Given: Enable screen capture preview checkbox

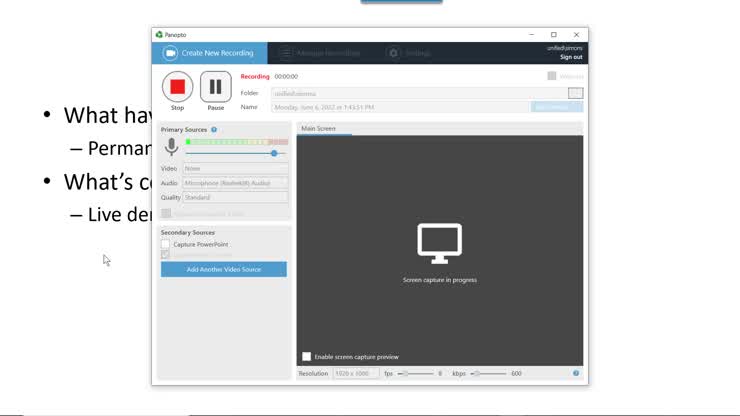Looking at the screenshot, I should 307,356.
